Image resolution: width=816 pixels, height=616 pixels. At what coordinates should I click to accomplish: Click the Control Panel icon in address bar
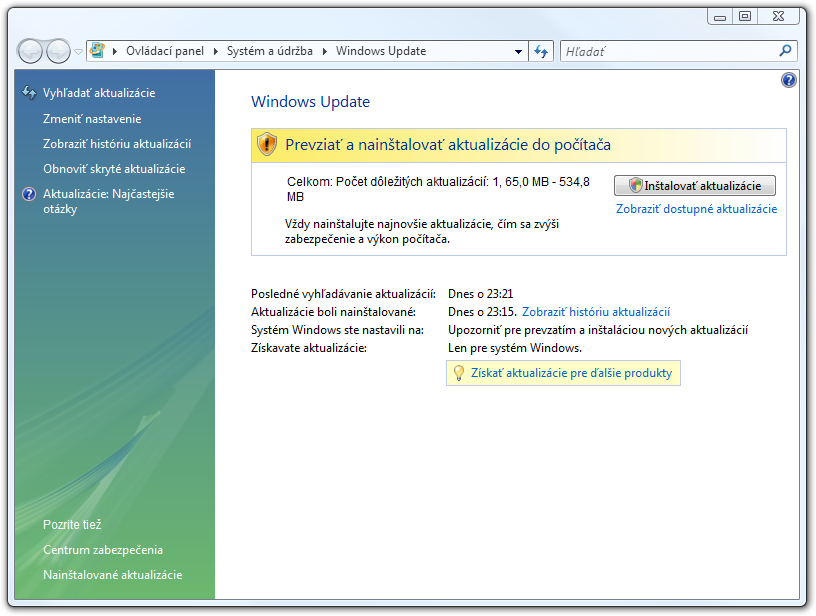pyautogui.click(x=98, y=50)
